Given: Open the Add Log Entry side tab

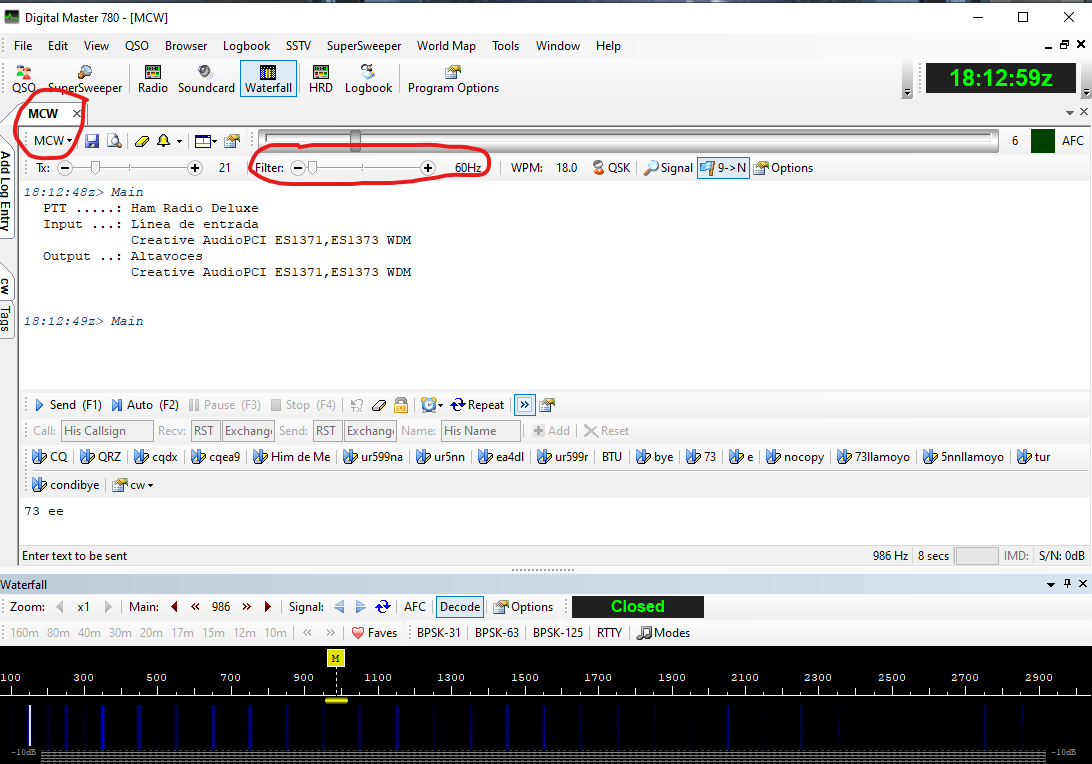Looking at the screenshot, I should pos(6,191).
